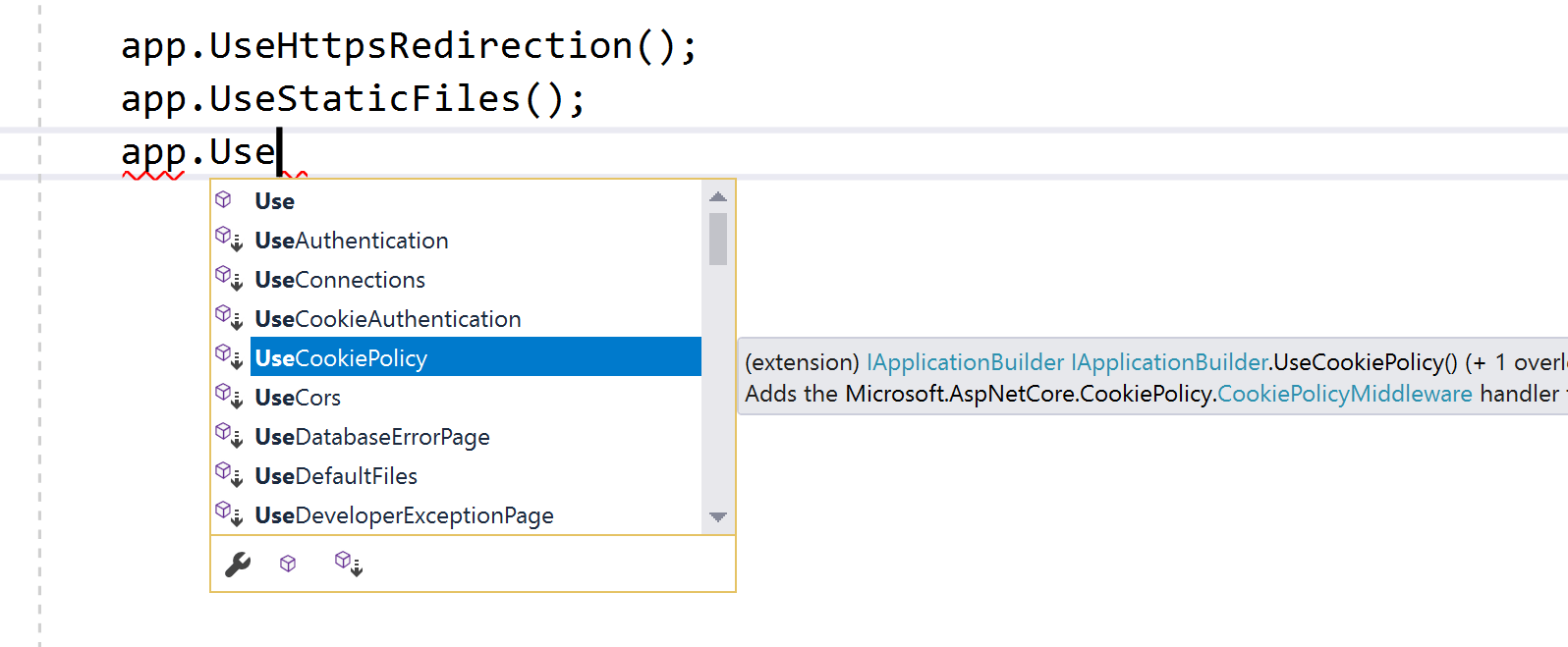Click the icon next to UseDeveloperExceptionPage
Image resolution: width=1568 pixels, height=647 pixels.
(228, 513)
